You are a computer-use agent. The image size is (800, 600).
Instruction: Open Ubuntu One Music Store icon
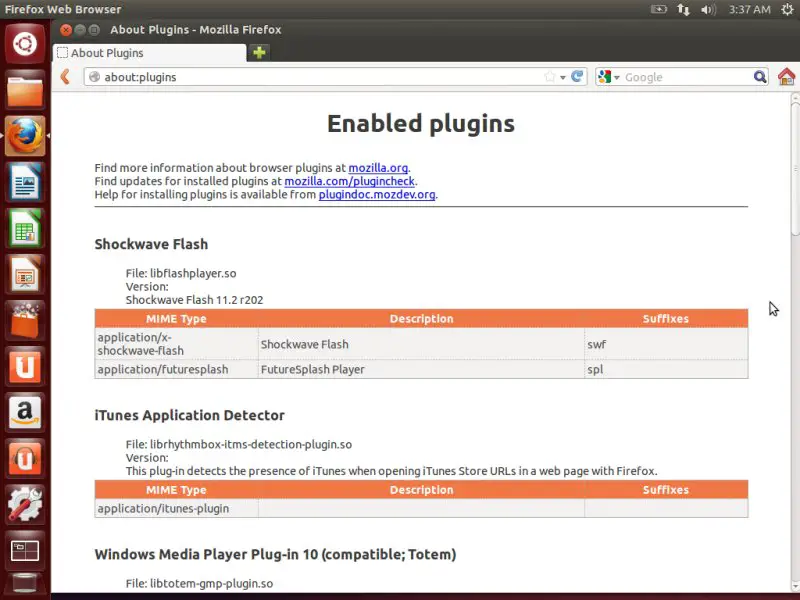point(24,458)
